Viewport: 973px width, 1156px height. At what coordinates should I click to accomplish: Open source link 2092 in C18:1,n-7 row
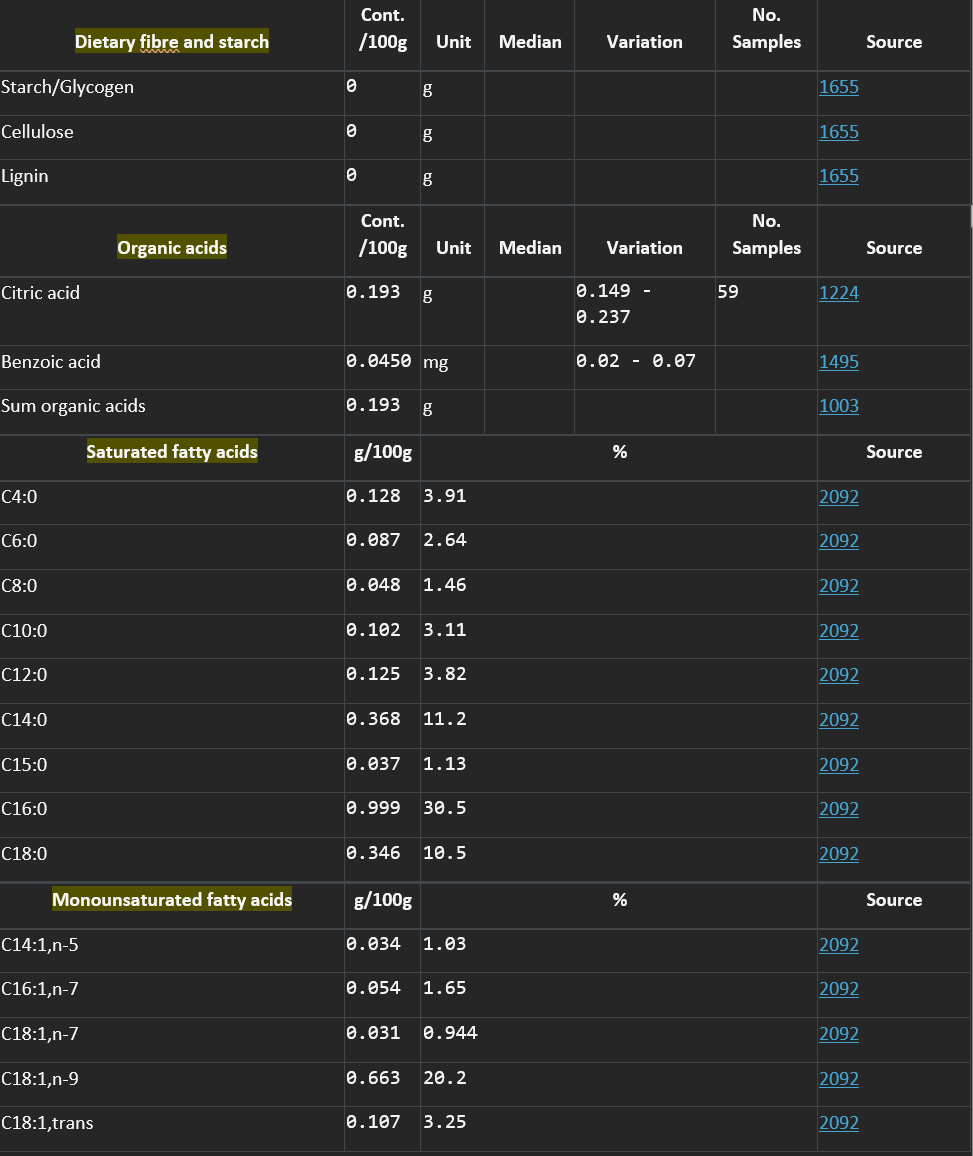(x=839, y=1034)
